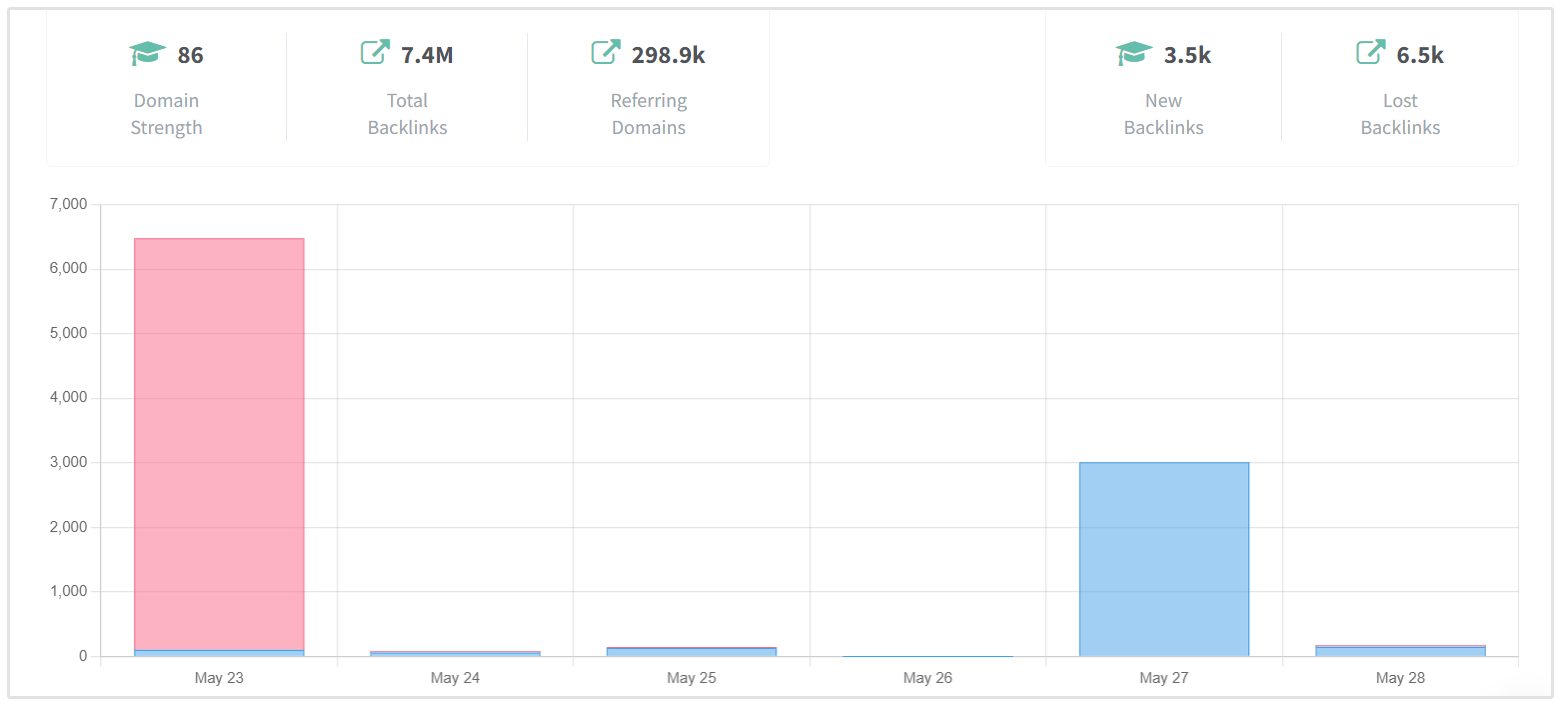1561x706 pixels.
Task: Click the Lost Backlinks label text
Action: pyautogui.click(x=1400, y=114)
